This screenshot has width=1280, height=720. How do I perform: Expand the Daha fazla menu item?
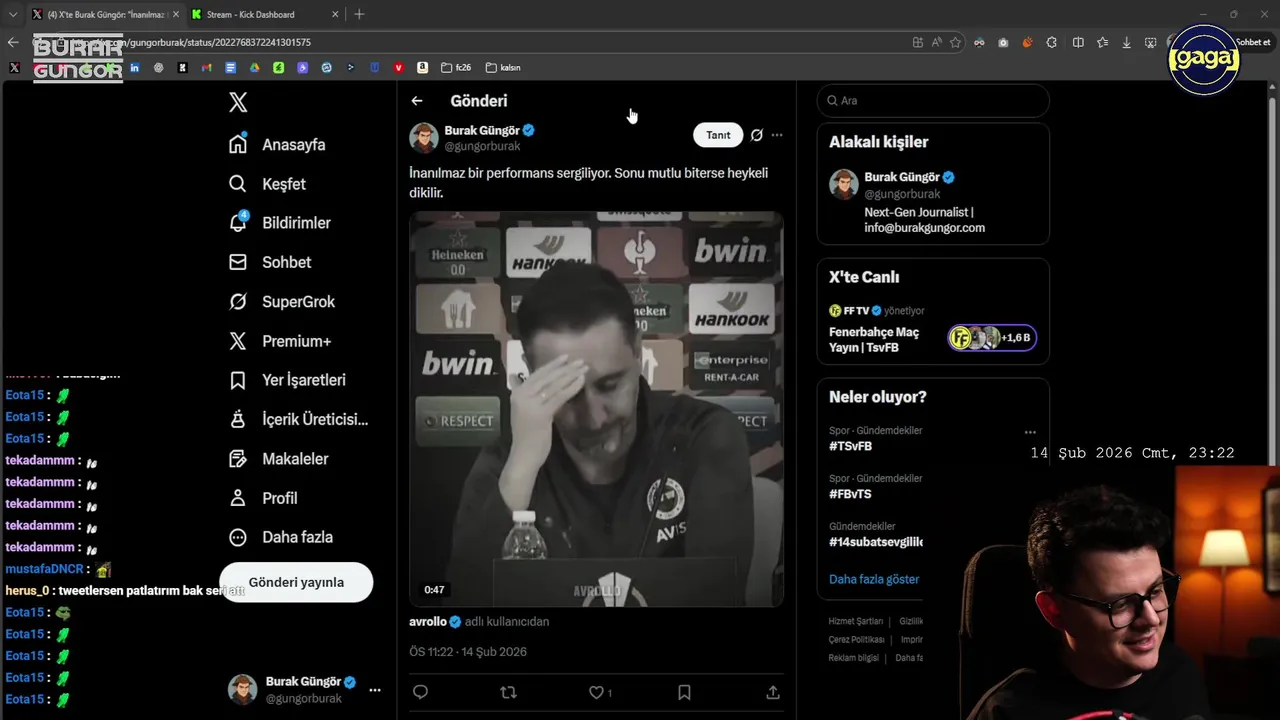coord(281,537)
